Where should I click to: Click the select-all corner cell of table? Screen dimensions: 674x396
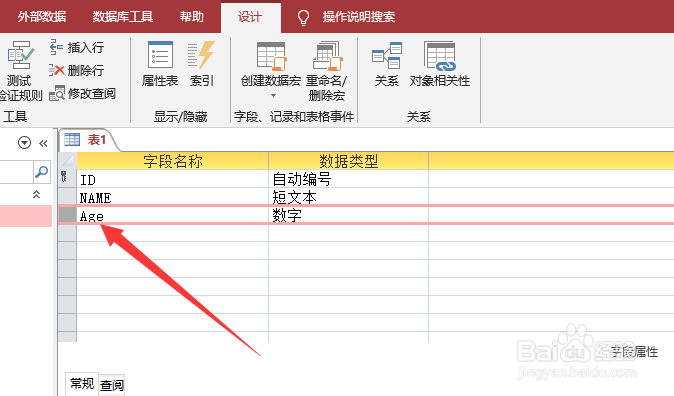pyautogui.click(x=67, y=160)
